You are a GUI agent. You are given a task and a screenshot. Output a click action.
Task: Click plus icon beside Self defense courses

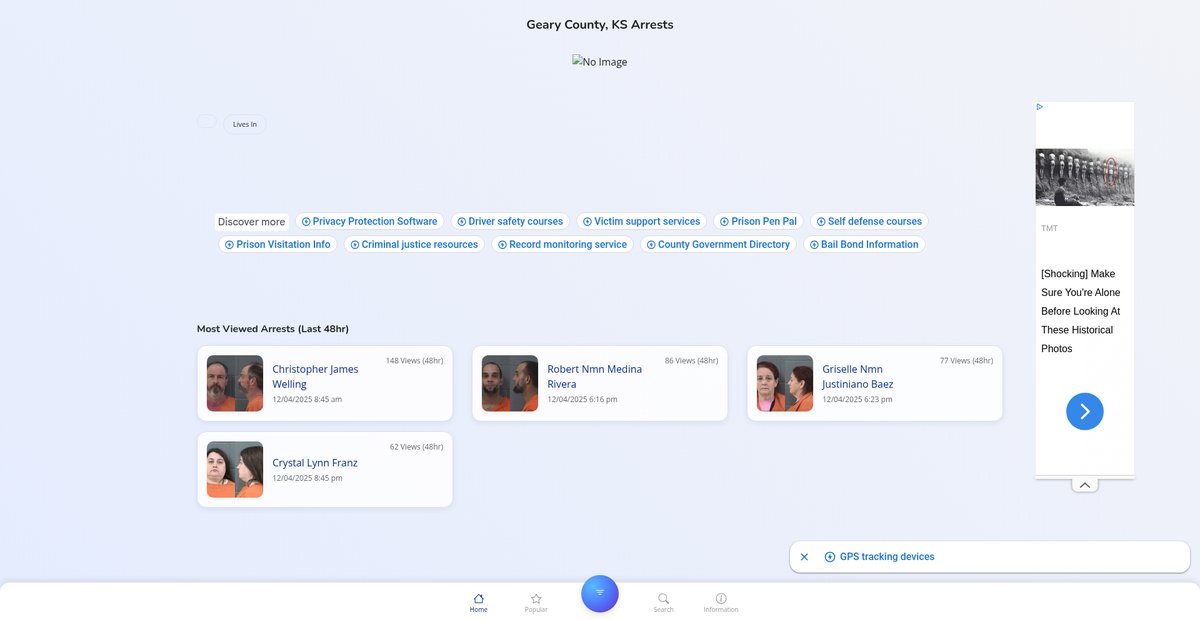(821, 222)
